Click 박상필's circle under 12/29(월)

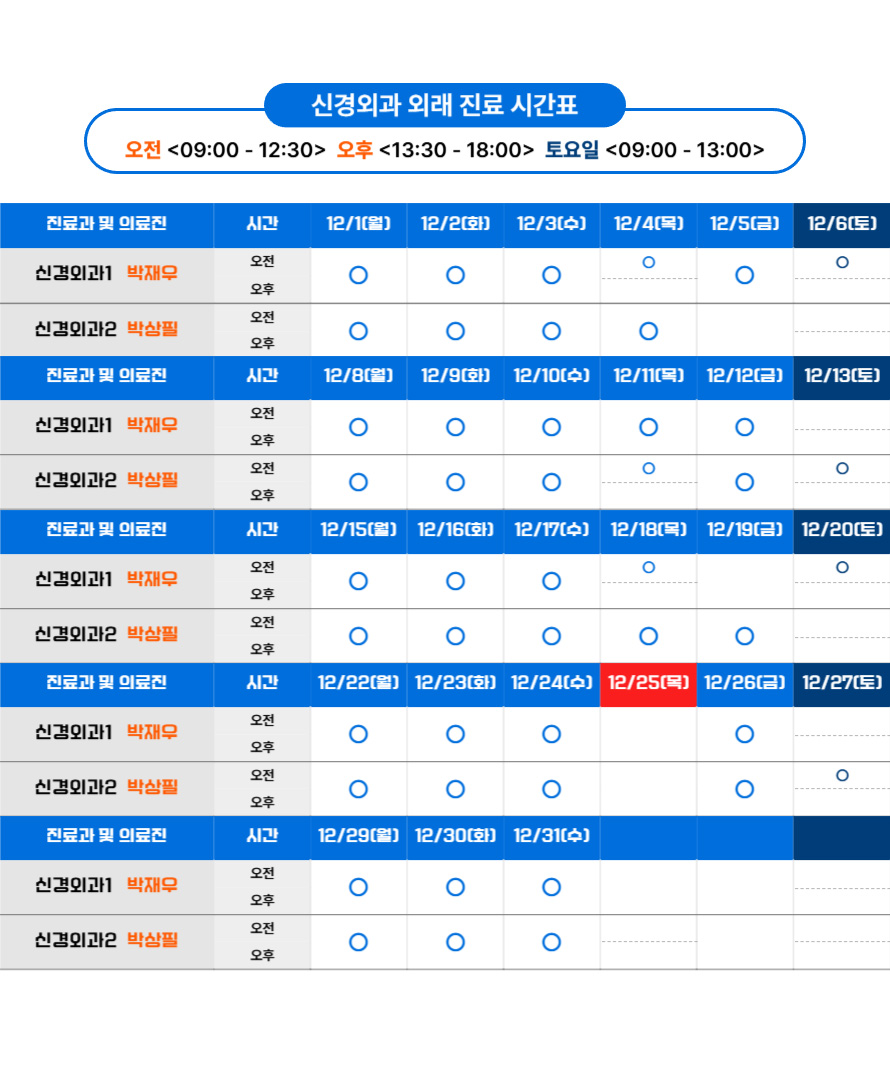[358, 942]
